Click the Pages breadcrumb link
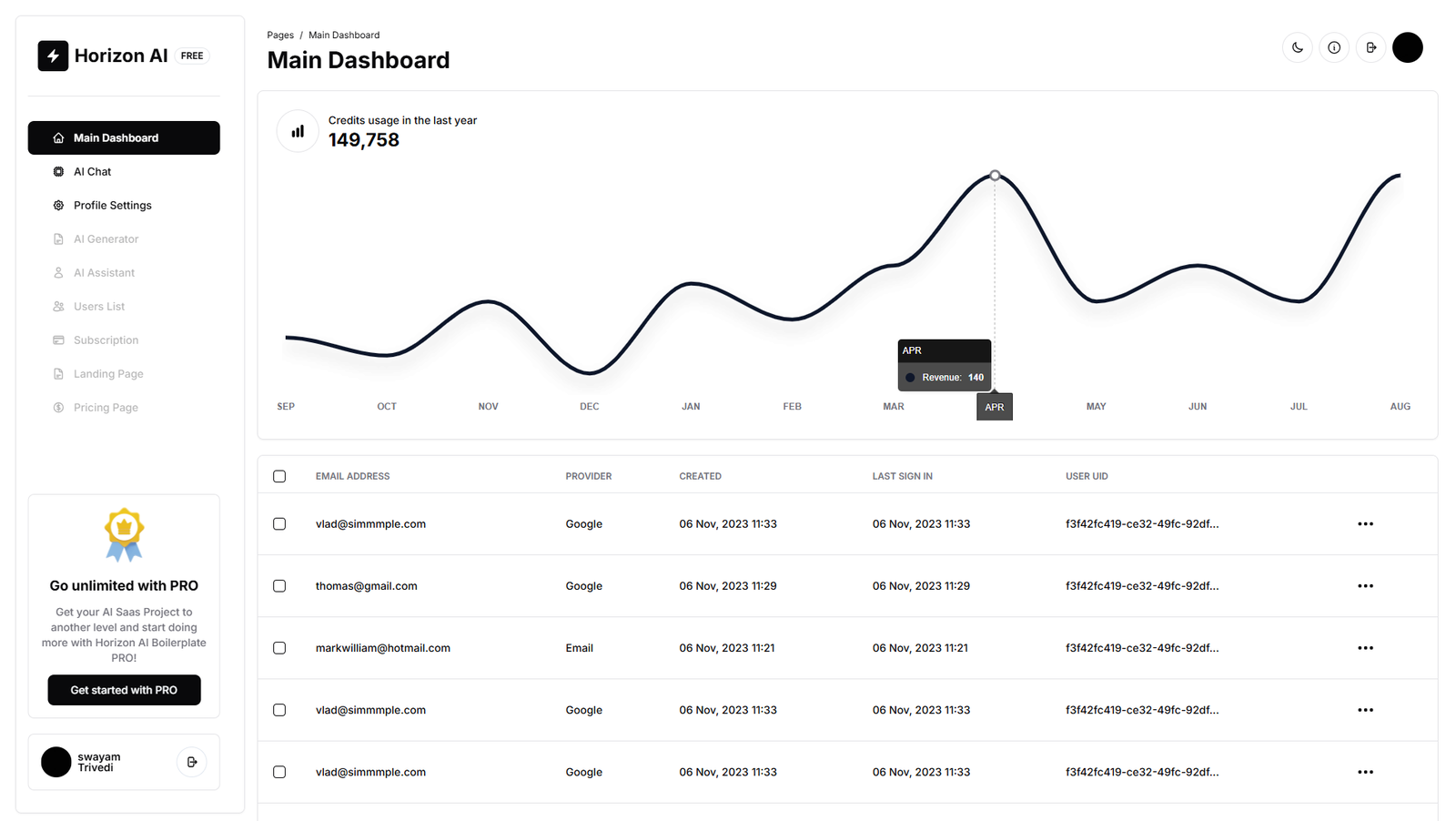 tap(280, 35)
